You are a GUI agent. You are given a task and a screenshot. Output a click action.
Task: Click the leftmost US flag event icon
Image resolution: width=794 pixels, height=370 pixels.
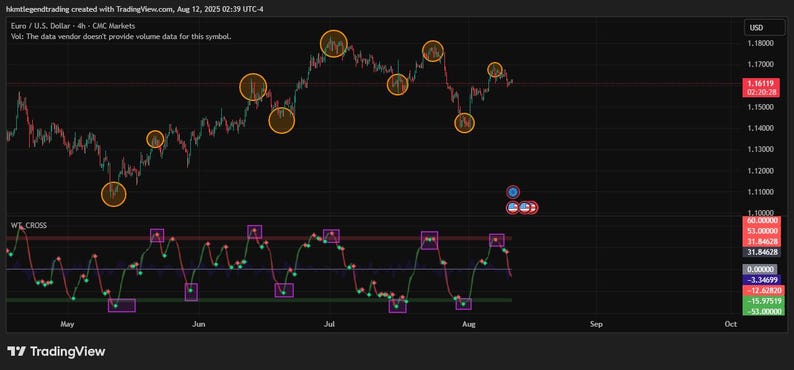513,207
